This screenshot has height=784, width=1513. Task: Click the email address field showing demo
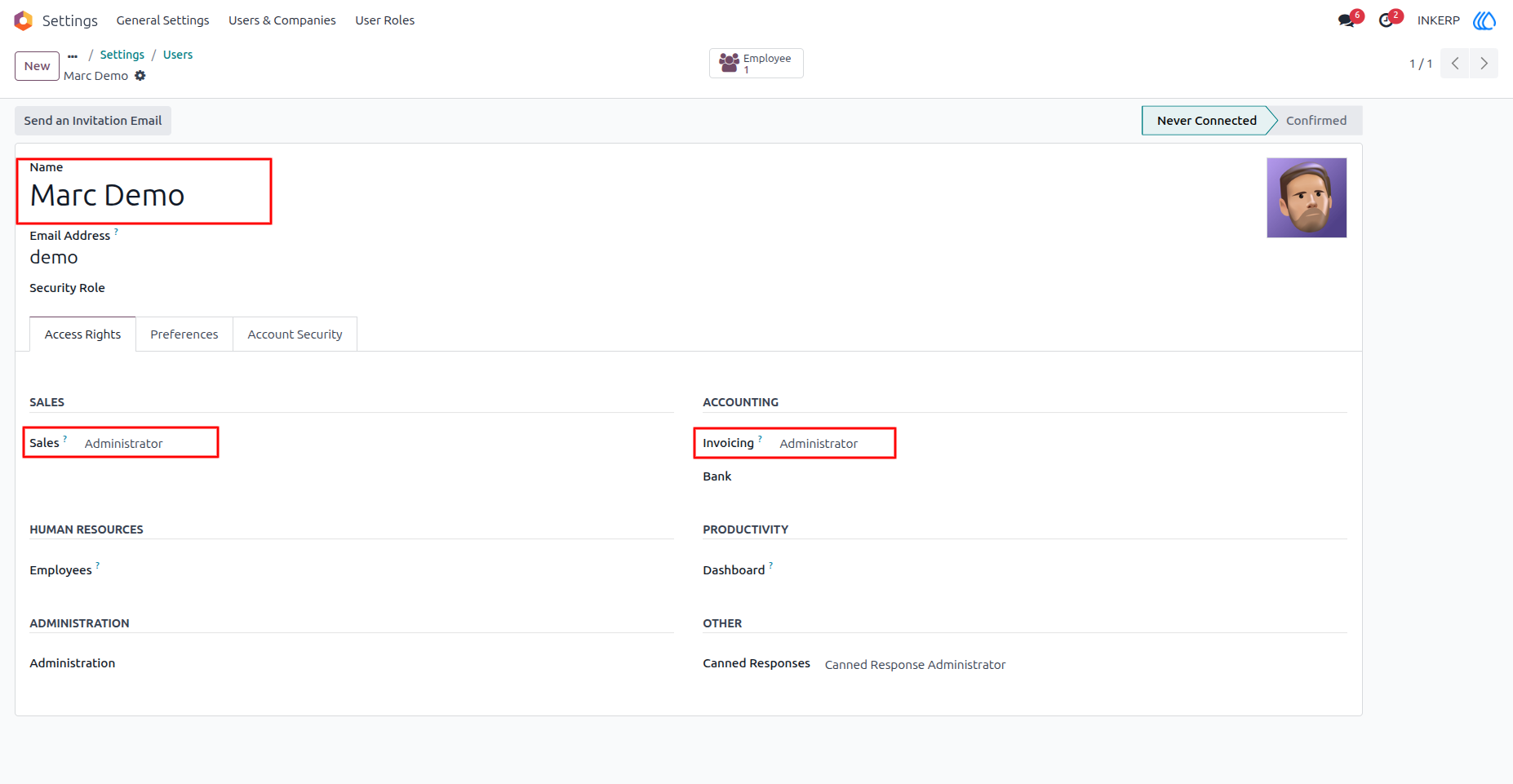click(54, 258)
